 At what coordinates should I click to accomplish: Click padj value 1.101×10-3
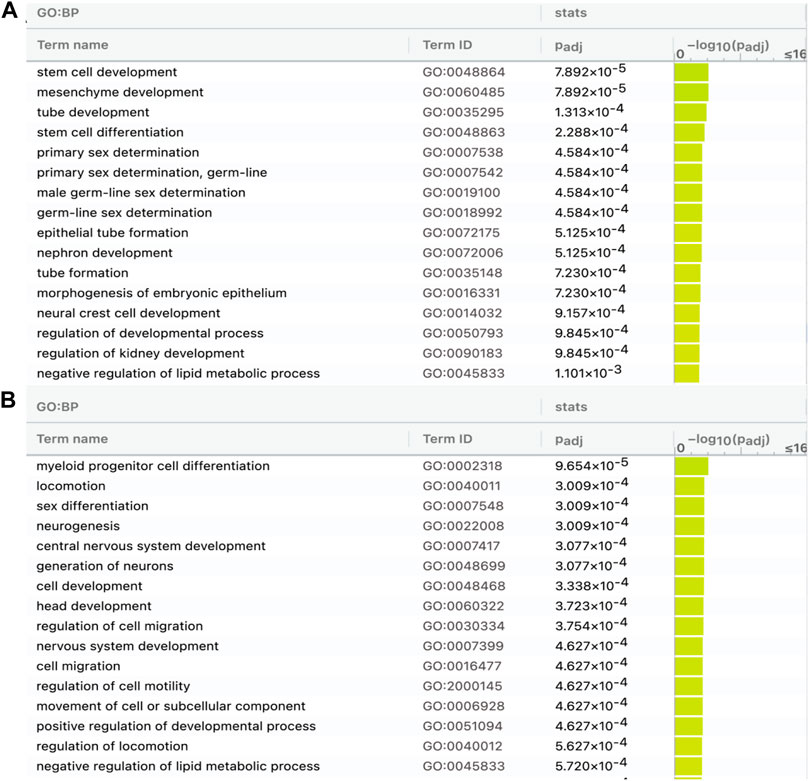pos(588,372)
